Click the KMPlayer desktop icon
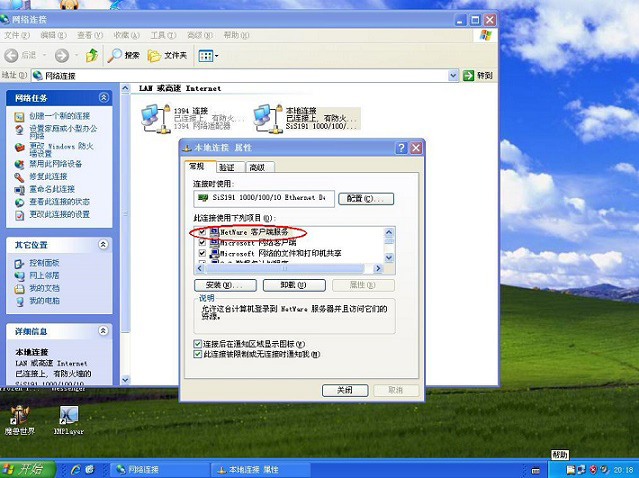 [x=68, y=421]
